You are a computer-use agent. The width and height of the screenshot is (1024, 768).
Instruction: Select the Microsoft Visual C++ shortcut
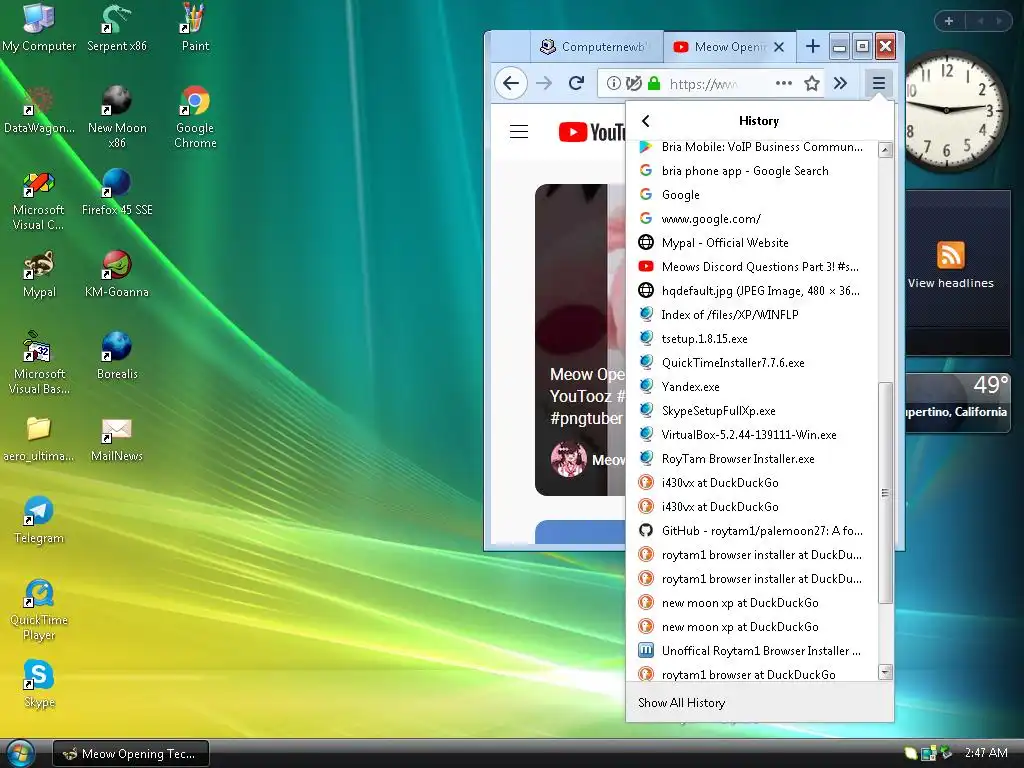39,200
